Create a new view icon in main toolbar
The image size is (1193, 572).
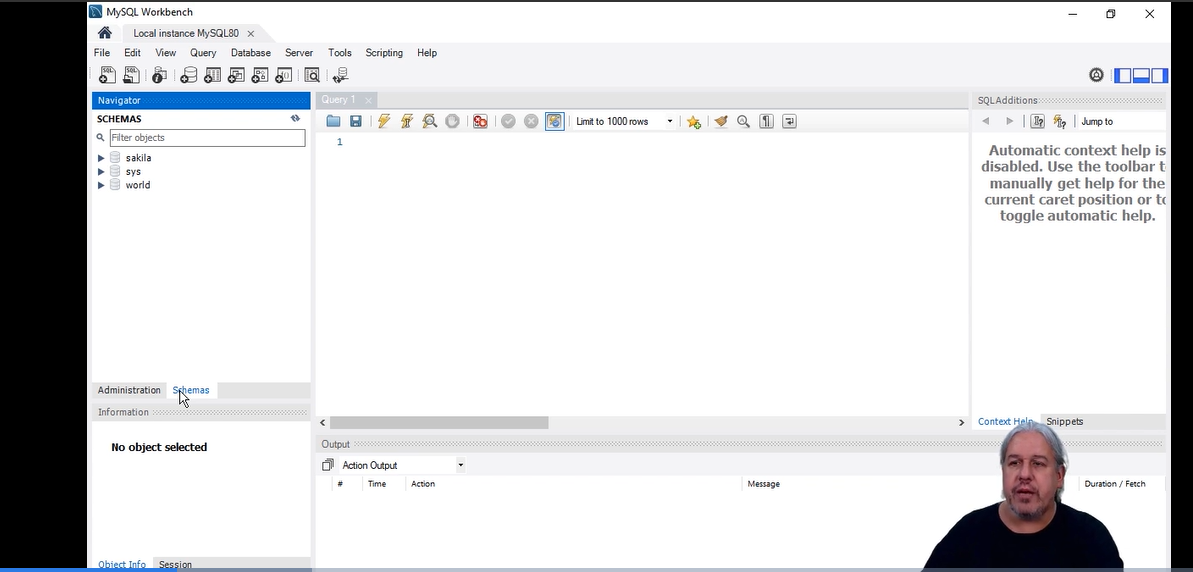point(236,75)
